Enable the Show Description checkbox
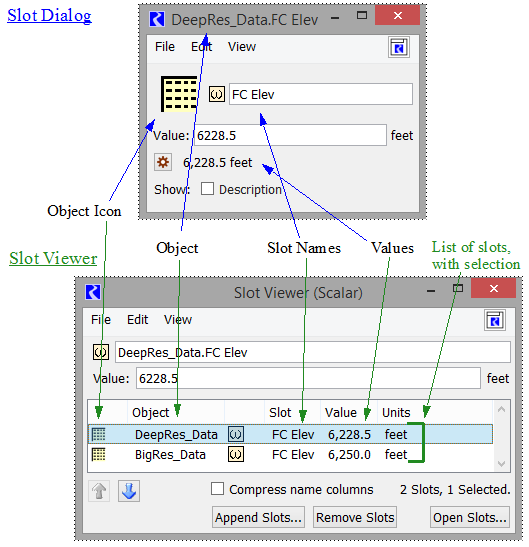The height and width of the screenshot is (547, 529). [x=207, y=189]
